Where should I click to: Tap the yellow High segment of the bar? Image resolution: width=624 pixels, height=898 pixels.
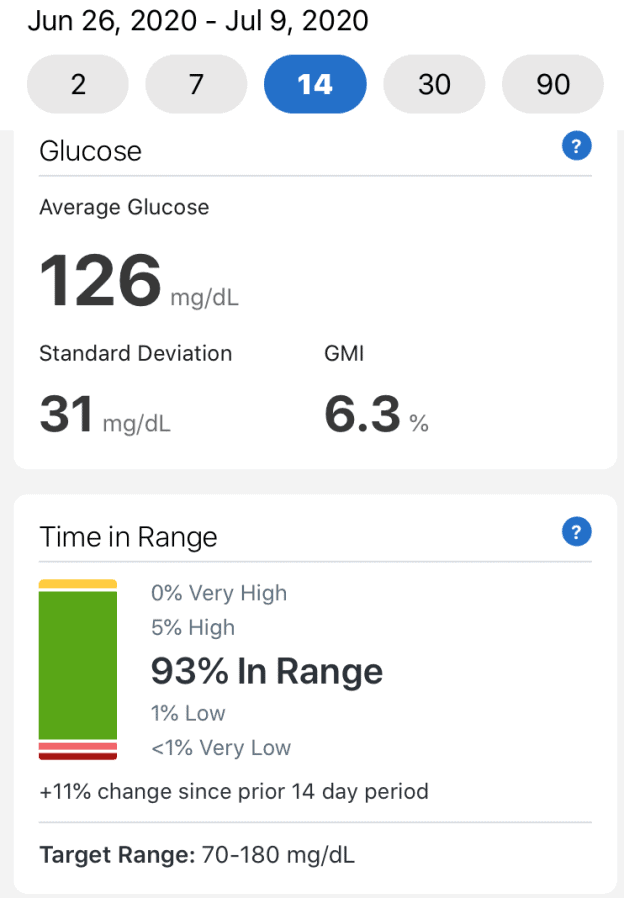[x=78, y=582]
